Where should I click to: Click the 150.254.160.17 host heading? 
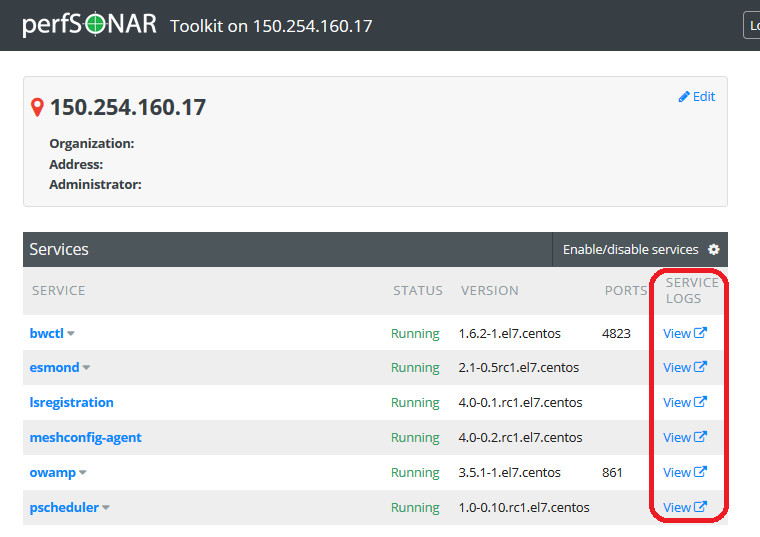pyautogui.click(x=128, y=107)
